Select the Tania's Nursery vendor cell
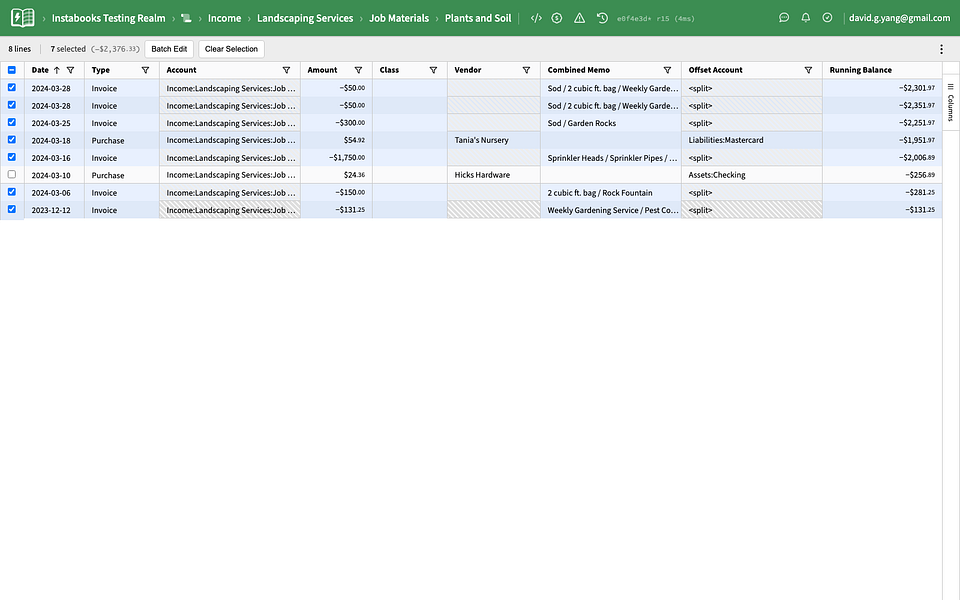The height and width of the screenshot is (600, 960). click(493, 140)
